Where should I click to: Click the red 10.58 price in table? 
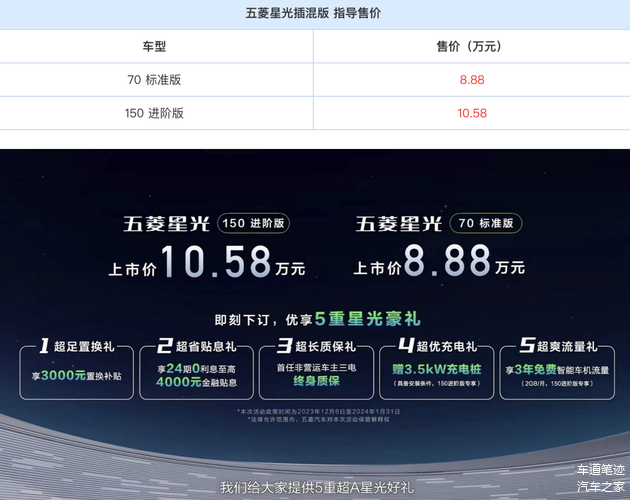(471, 113)
